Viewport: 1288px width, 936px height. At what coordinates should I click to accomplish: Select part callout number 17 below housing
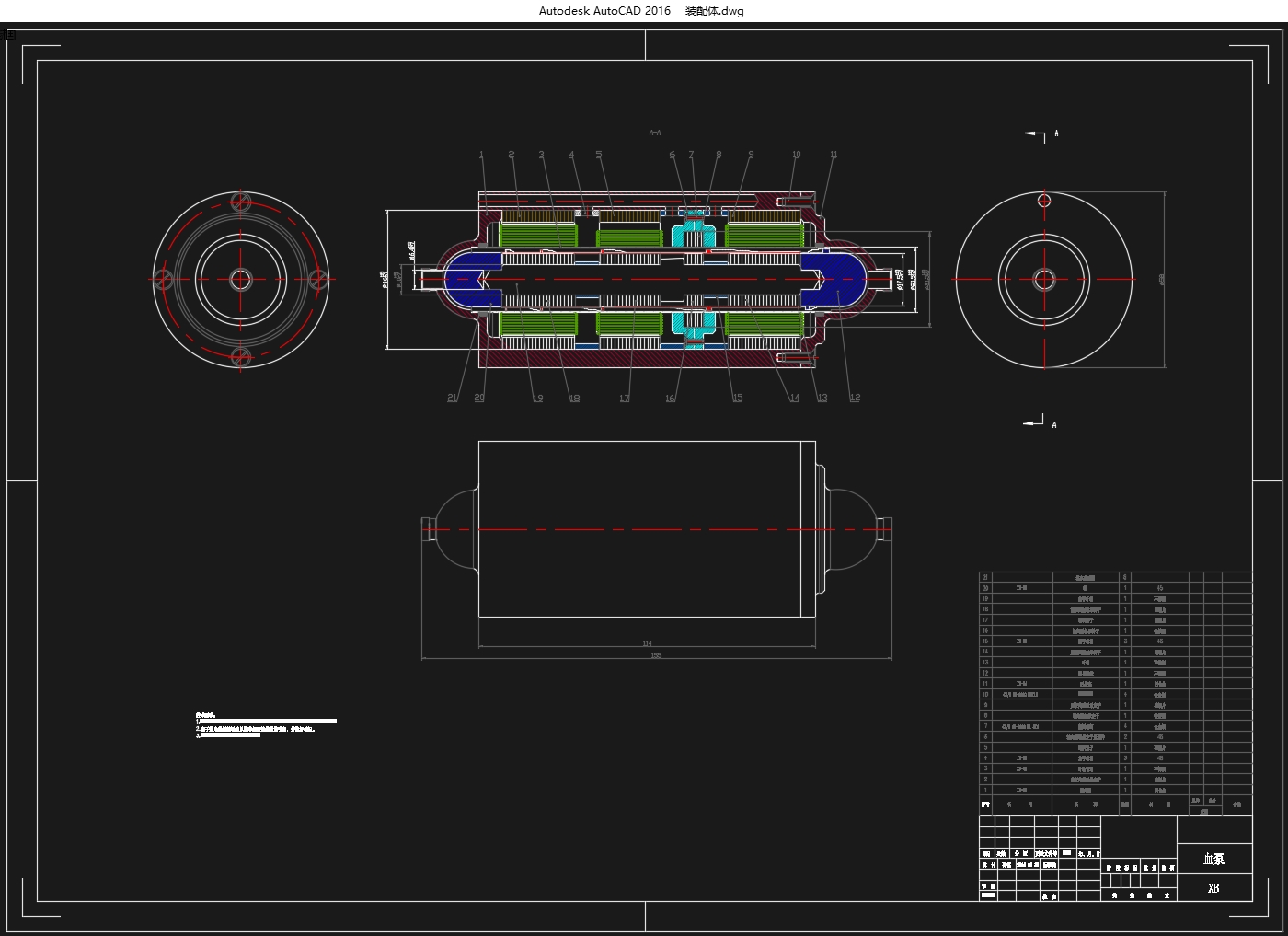click(x=625, y=398)
